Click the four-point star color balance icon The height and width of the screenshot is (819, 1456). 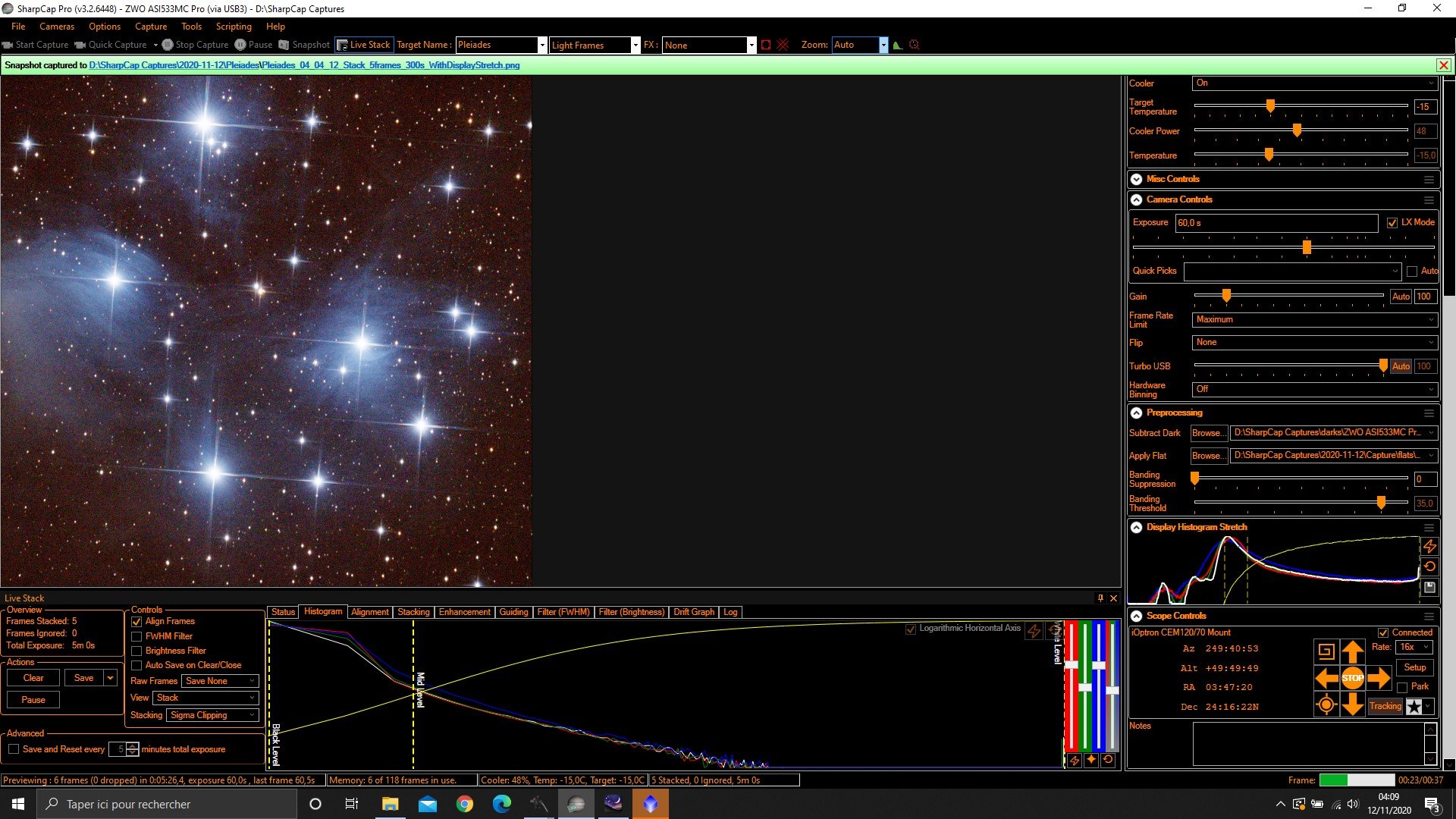coord(1091,760)
